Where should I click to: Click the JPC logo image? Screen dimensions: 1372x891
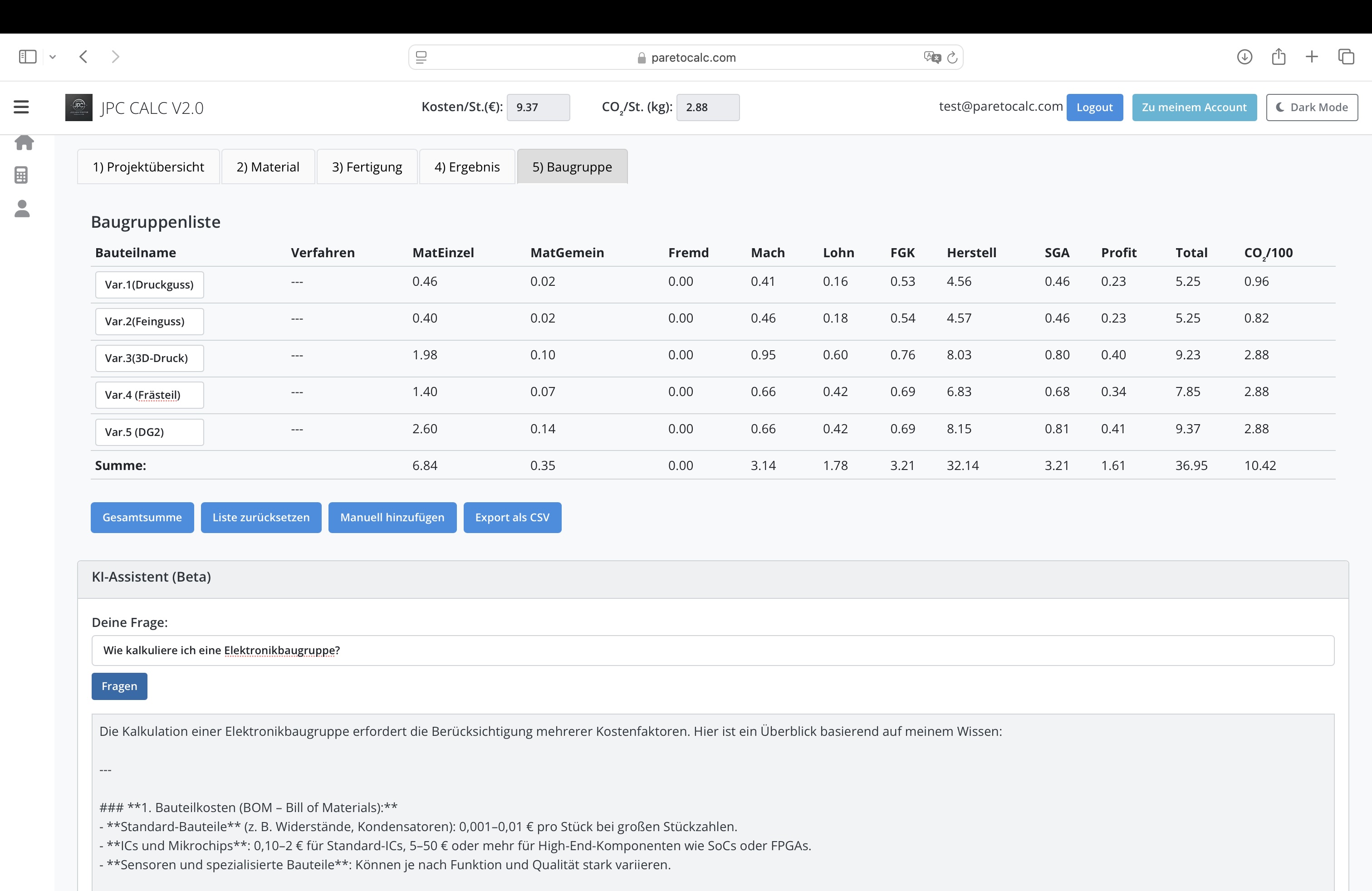[79, 107]
